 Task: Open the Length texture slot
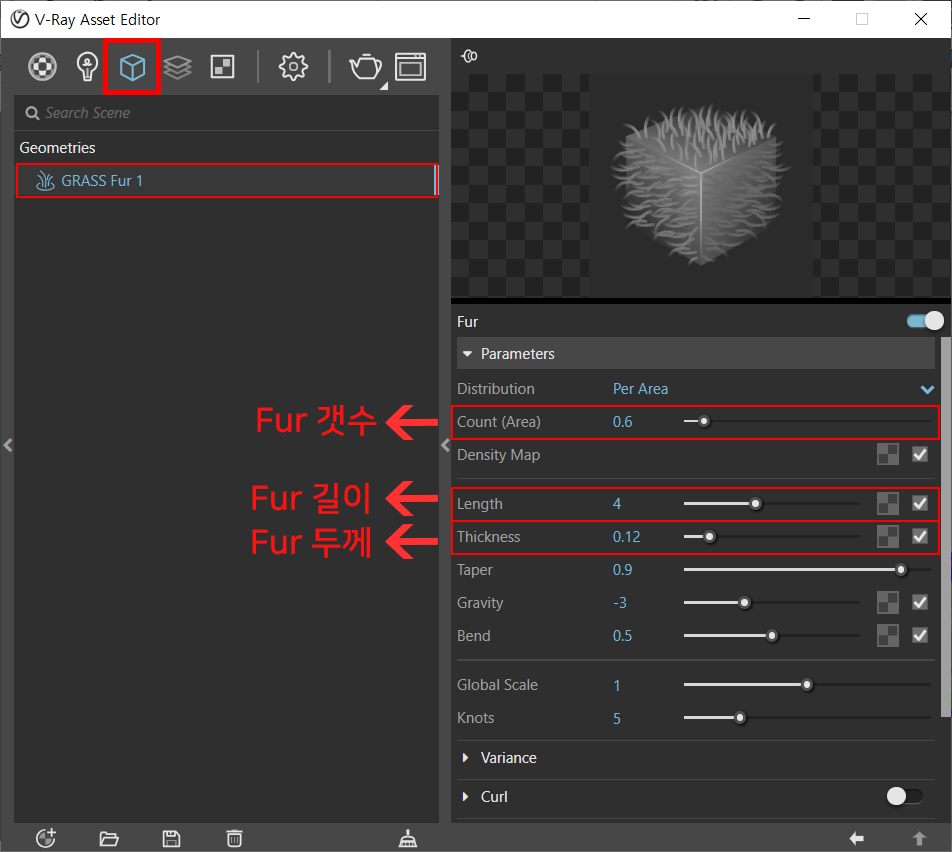coord(888,503)
